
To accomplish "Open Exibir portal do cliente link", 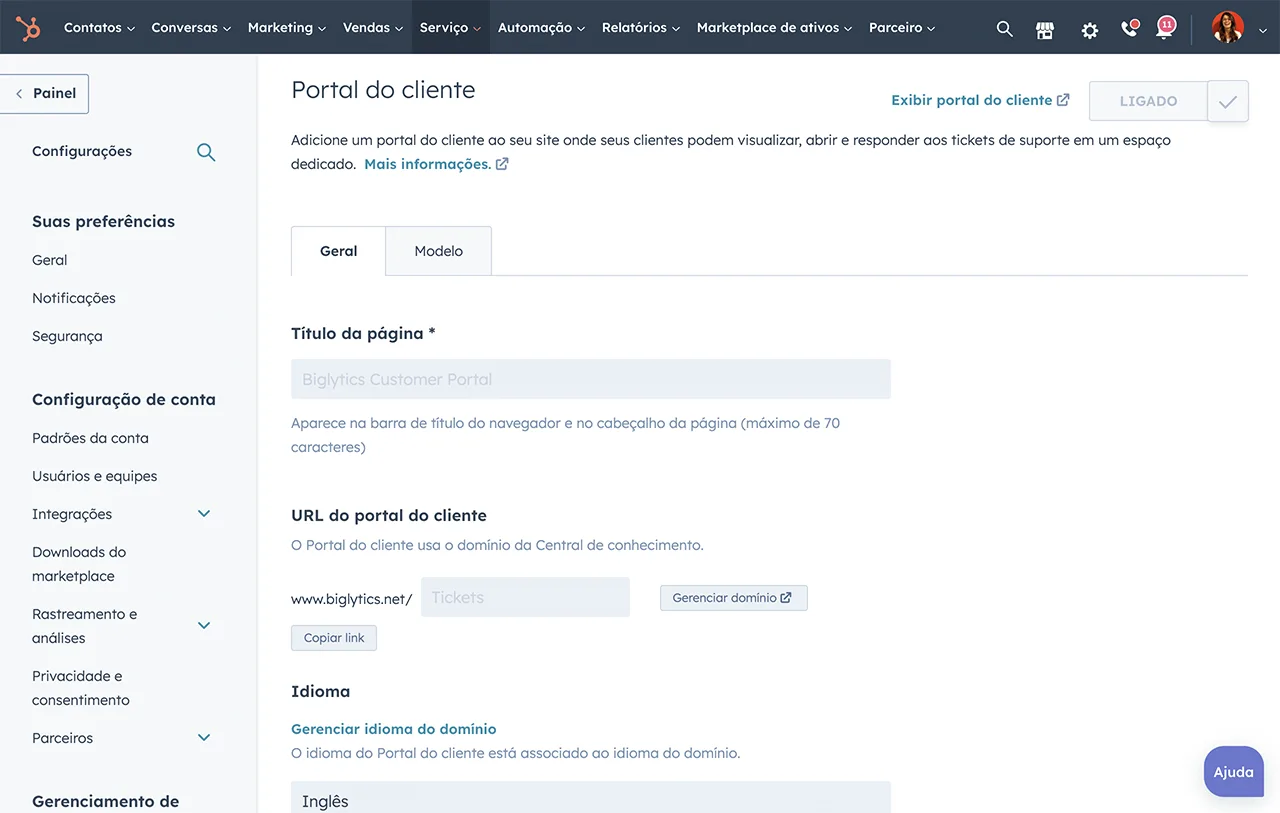I will point(980,100).
